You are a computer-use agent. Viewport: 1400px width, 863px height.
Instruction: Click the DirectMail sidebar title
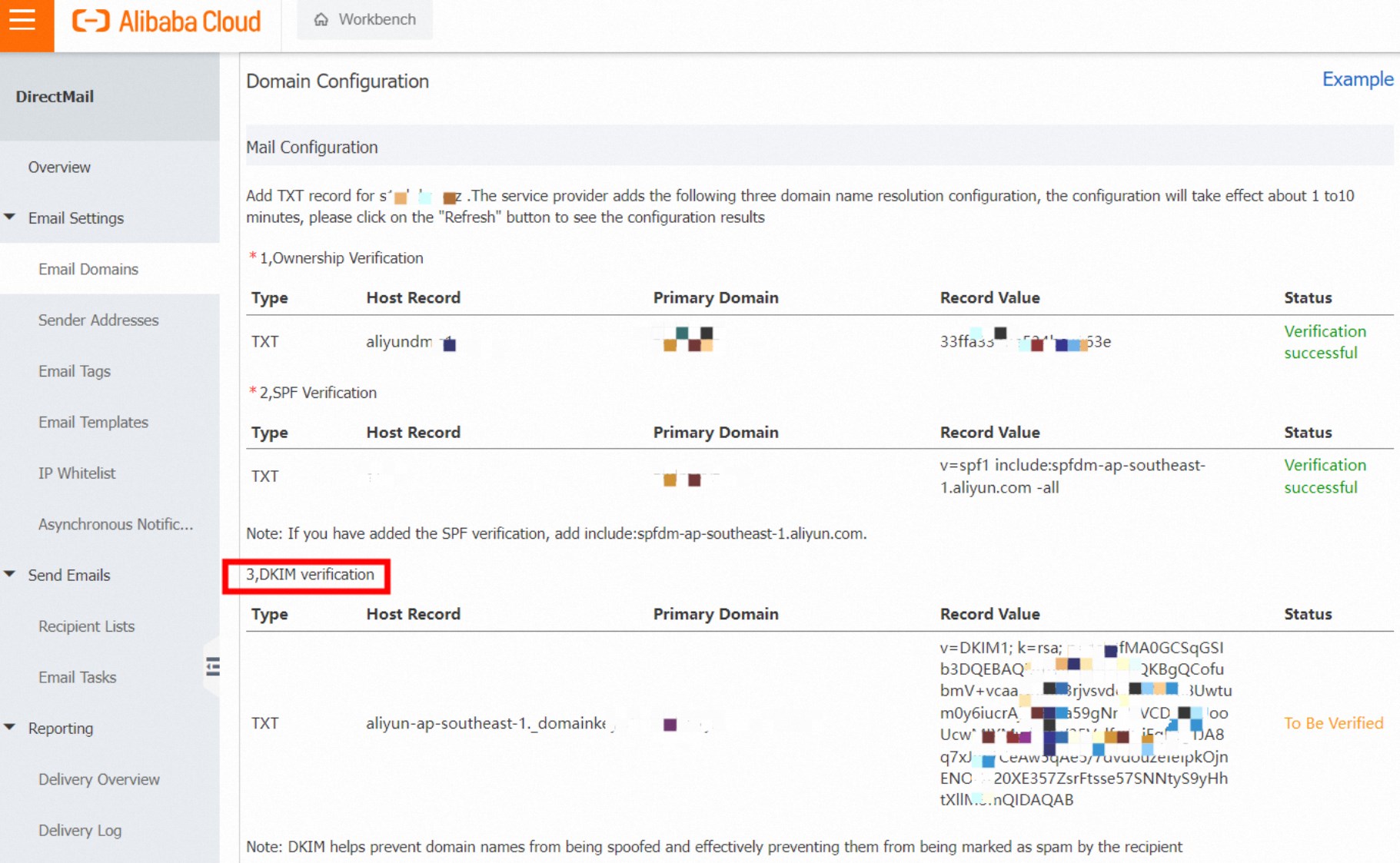pyautogui.click(x=55, y=97)
